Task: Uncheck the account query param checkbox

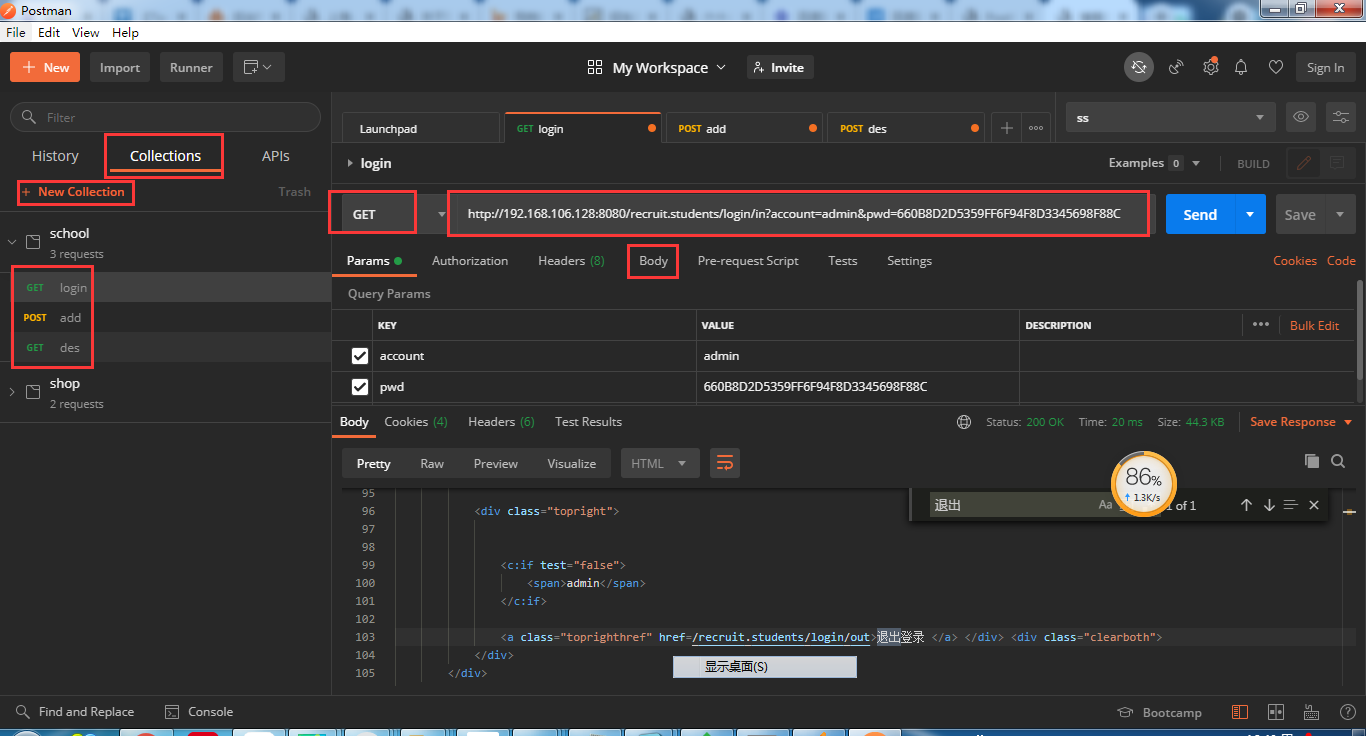Action: click(360, 356)
